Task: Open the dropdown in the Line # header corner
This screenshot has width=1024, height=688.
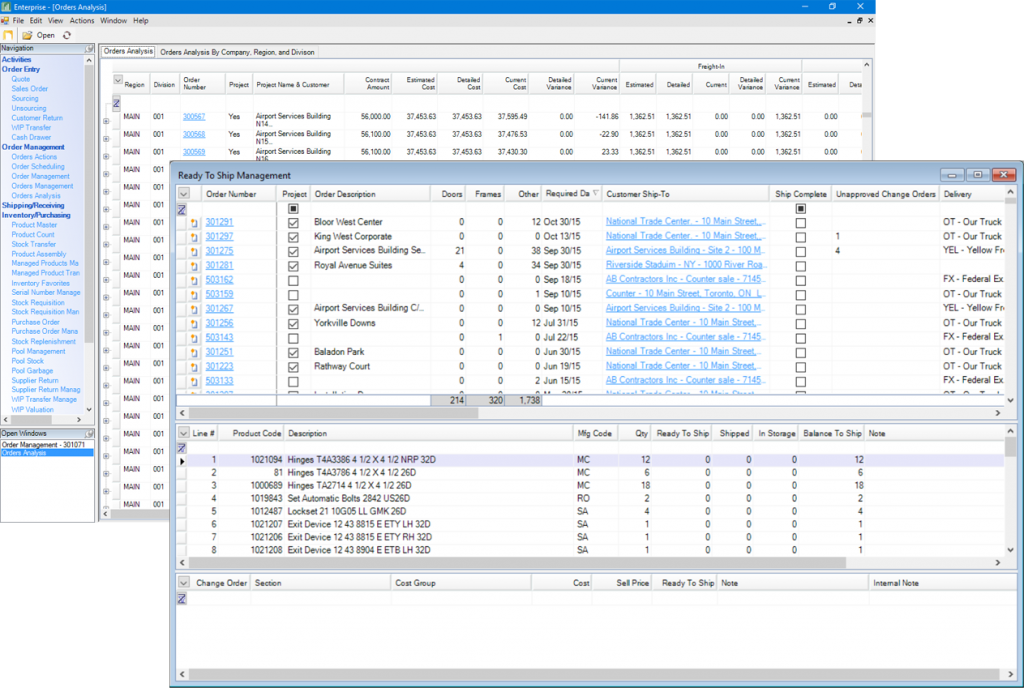Action: point(184,433)
